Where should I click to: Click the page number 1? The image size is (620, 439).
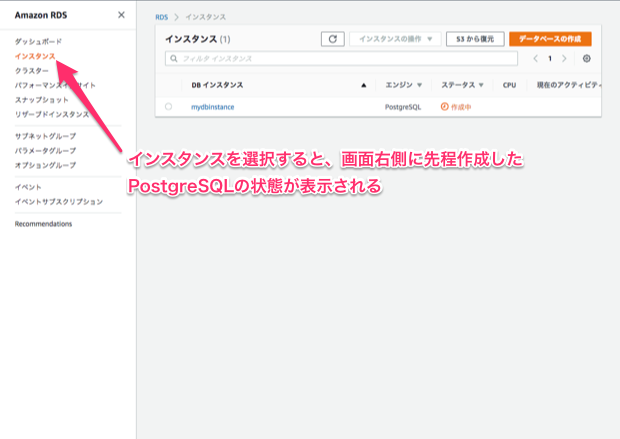point(550,59)
